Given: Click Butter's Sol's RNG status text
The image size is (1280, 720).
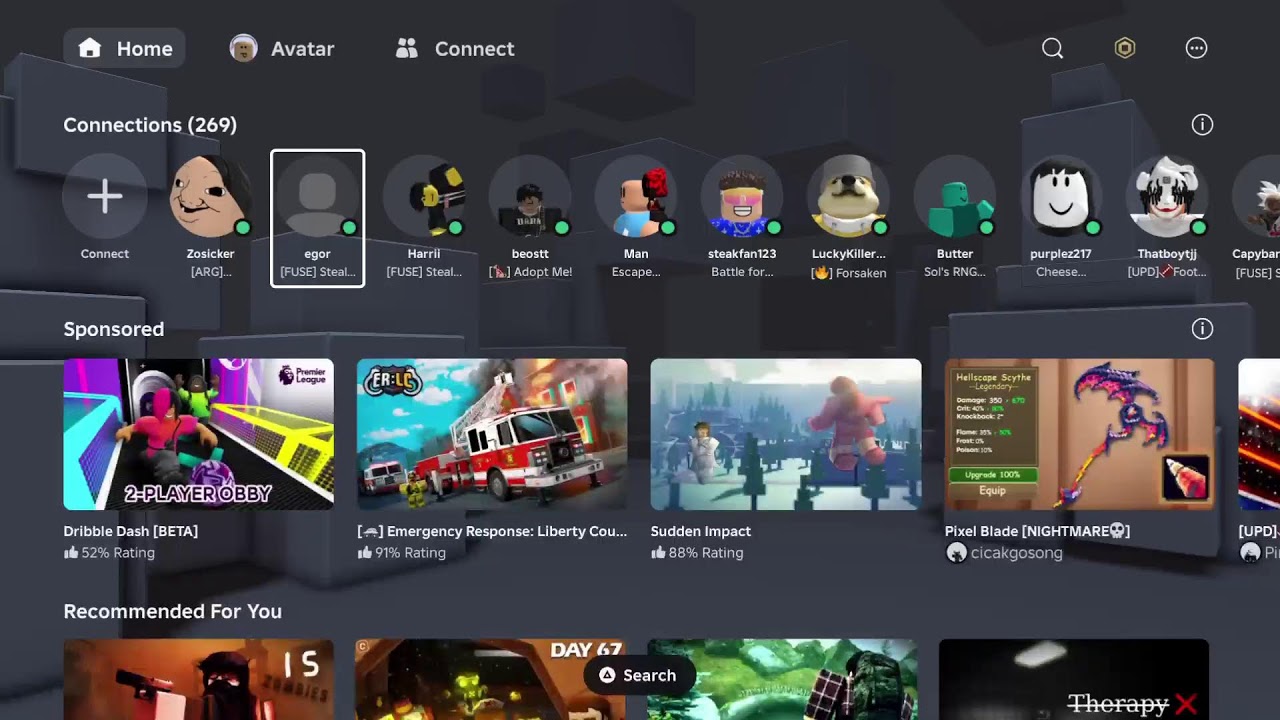Looking at the screenshot, I should (x=955, y=272).
